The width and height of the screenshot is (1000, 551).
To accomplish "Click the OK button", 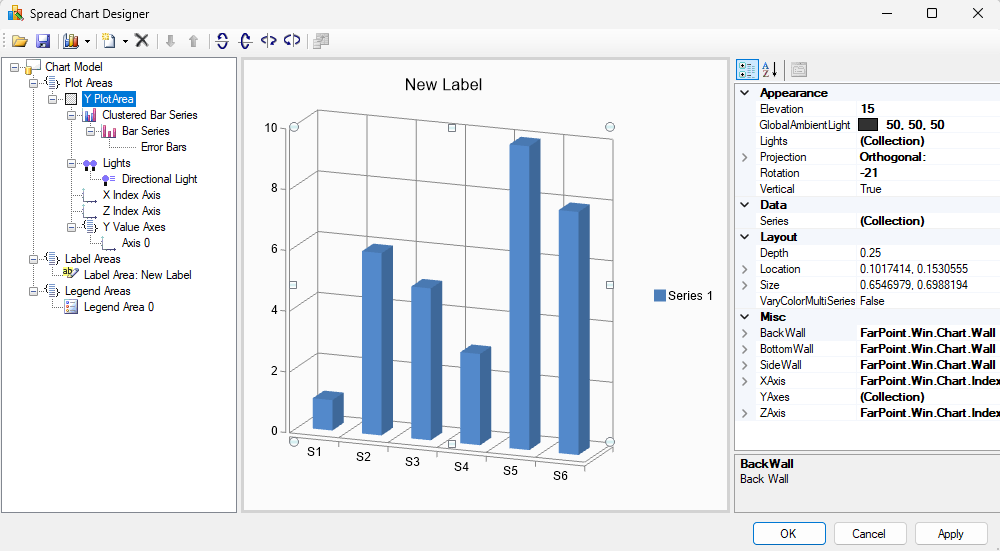I will 789,534.
